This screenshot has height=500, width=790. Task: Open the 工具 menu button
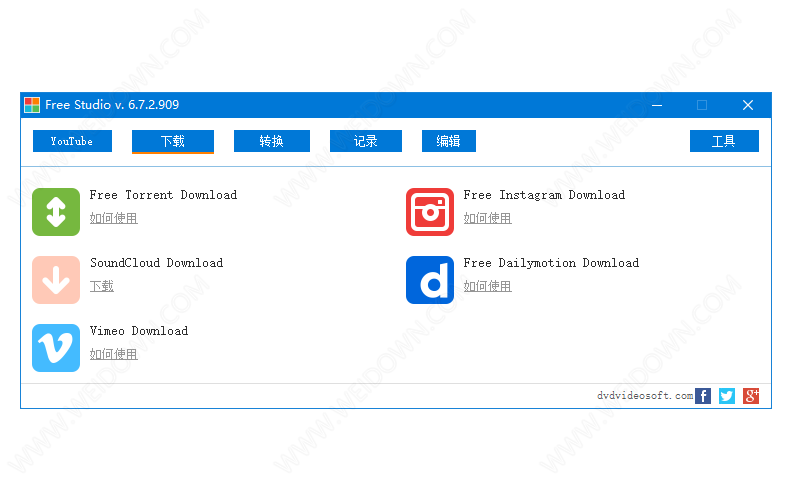click(x=724, y=141)
